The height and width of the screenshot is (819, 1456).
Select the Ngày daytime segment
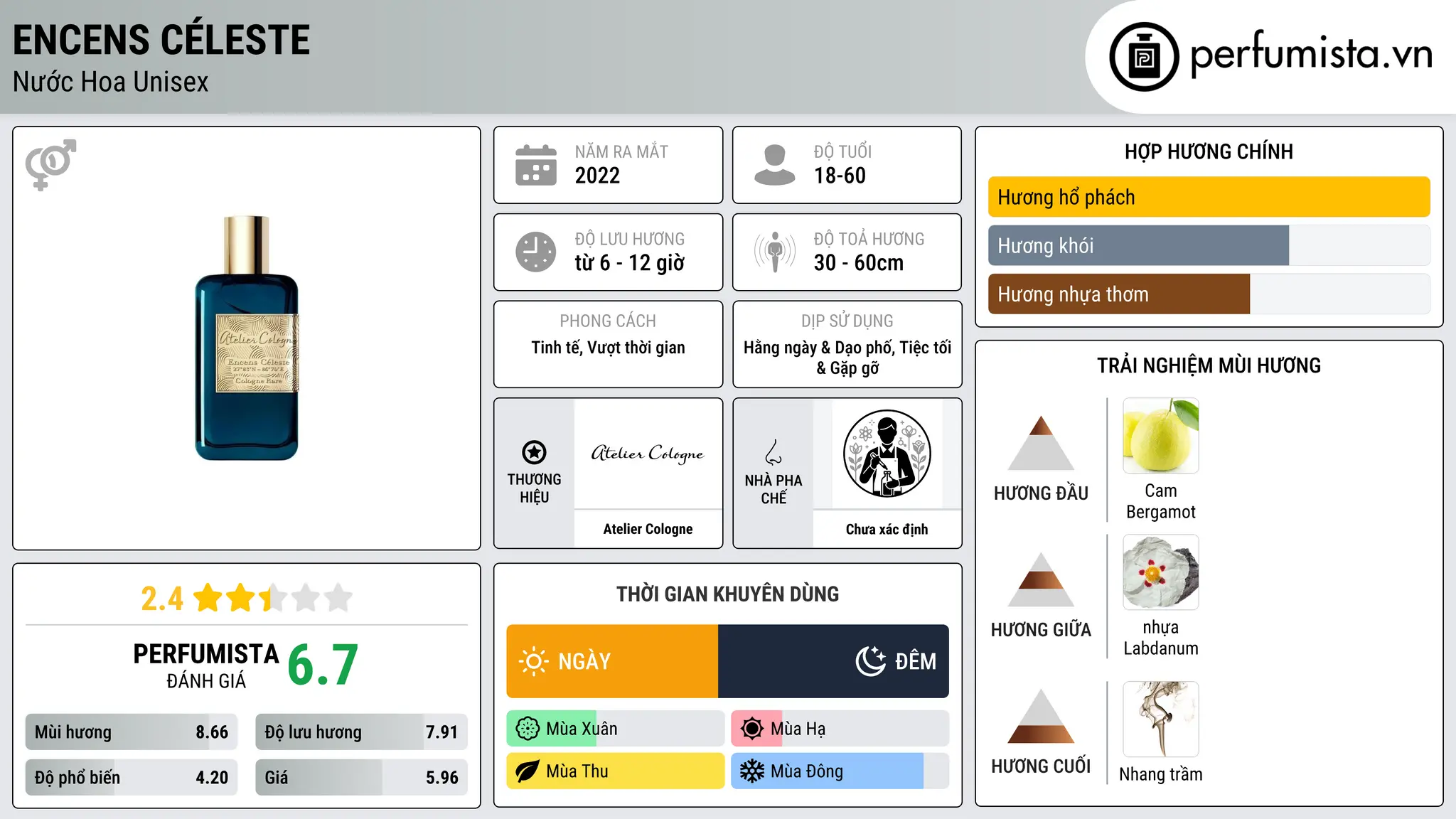point(612,661)
